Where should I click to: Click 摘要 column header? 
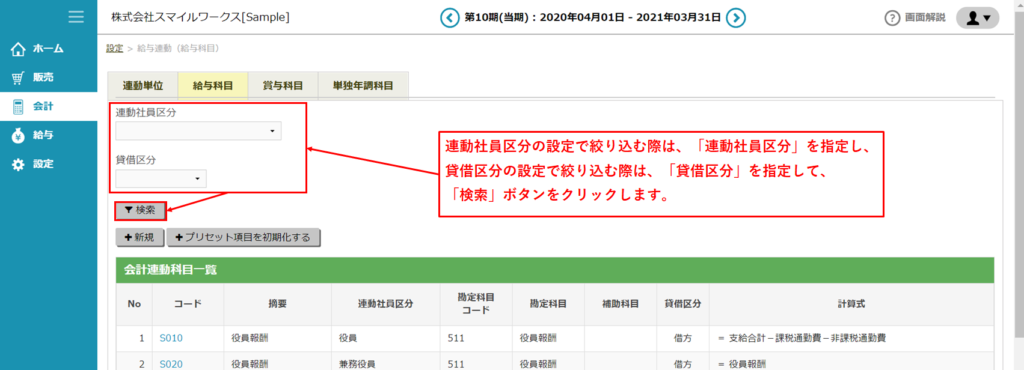pos(278,305)
